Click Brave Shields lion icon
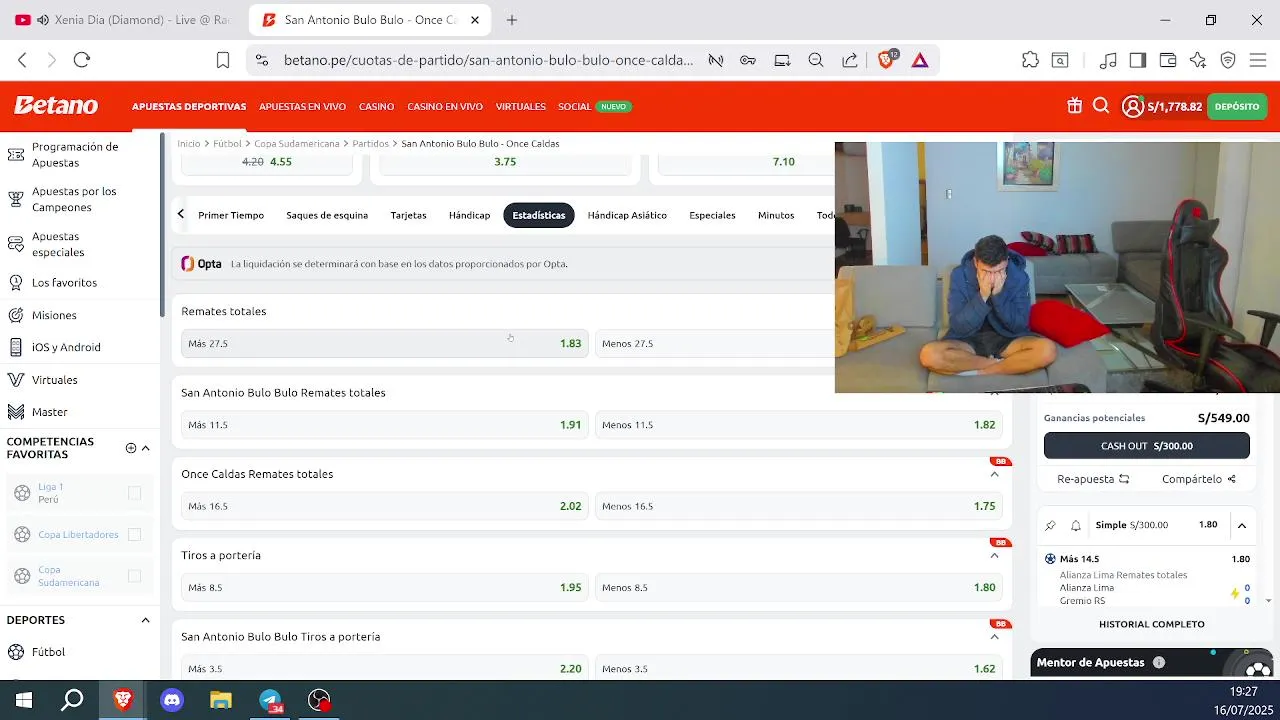 885,60
